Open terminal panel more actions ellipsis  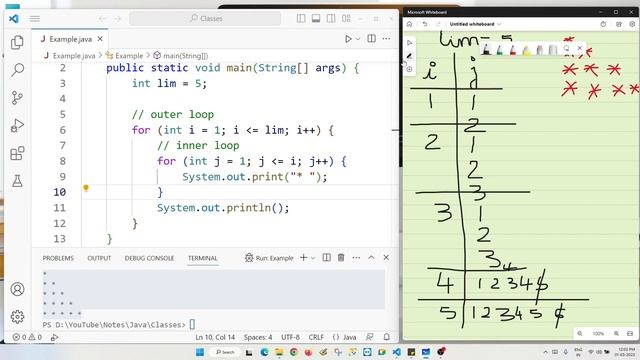(x=356, y=258)
